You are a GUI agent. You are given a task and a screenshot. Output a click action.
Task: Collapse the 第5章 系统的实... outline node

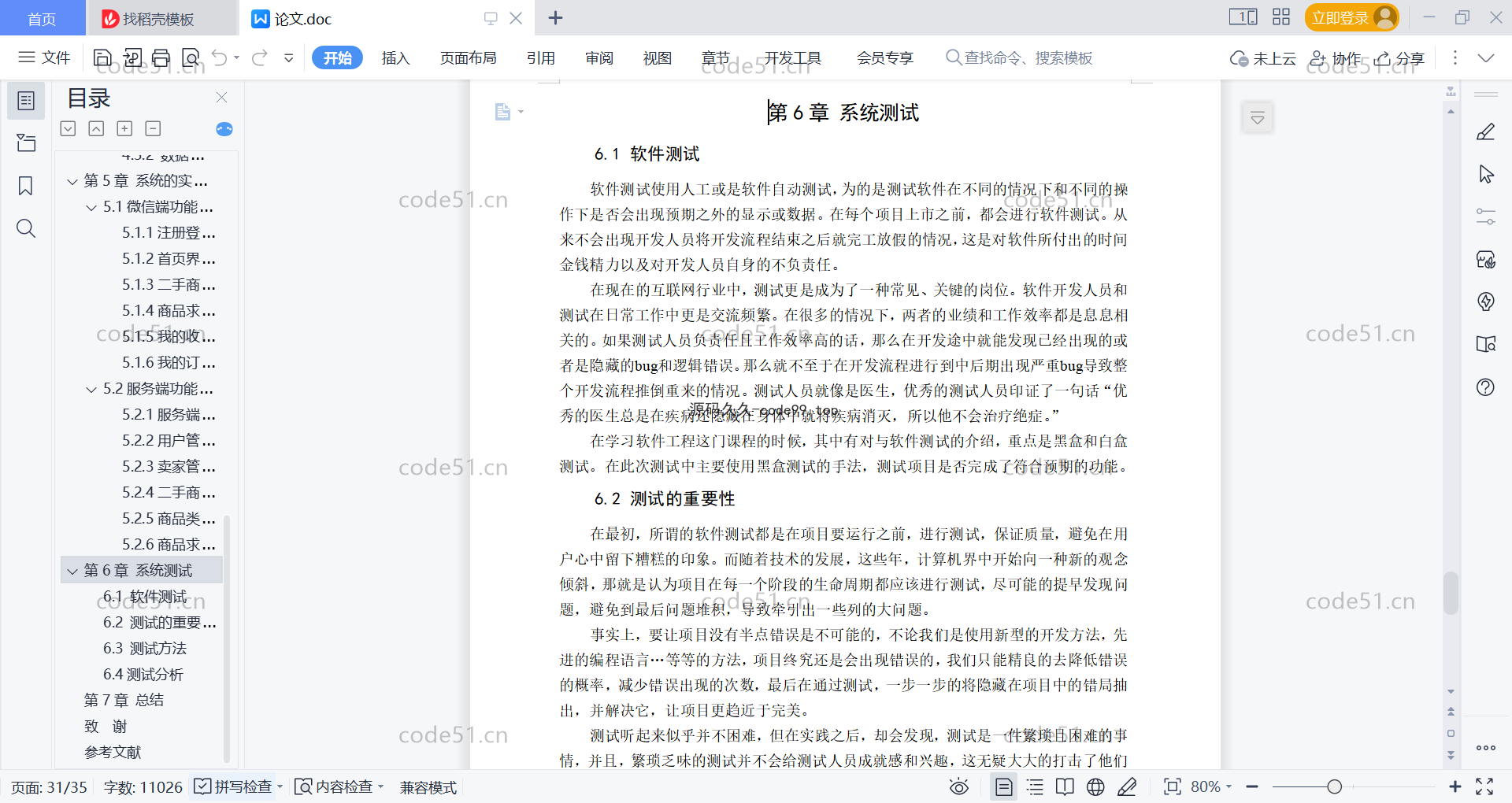72,182
